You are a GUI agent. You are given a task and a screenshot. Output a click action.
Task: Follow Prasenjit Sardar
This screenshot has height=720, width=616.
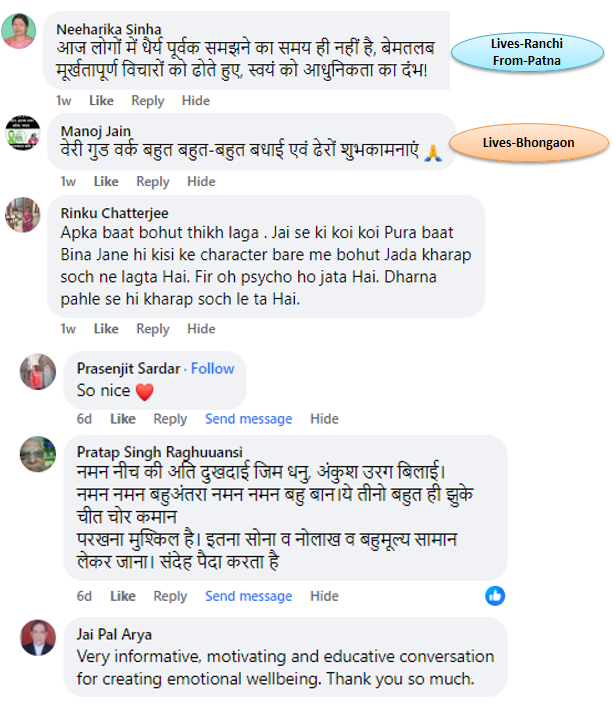click(x=213, y=368)
